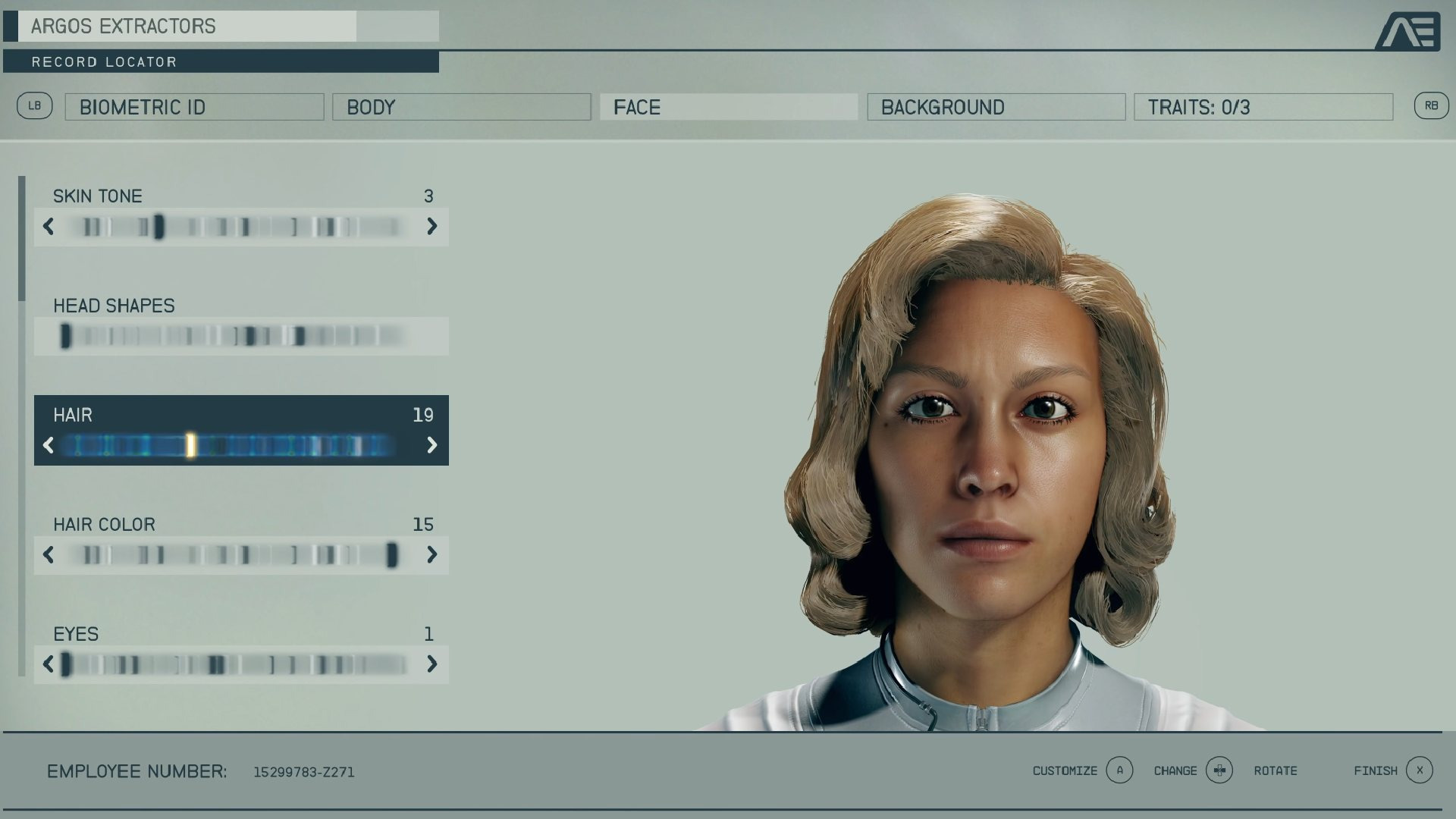Screen dimensions: 1456x819
Task: Click the right arrow on Hair Color
Action: click(432, 555)
